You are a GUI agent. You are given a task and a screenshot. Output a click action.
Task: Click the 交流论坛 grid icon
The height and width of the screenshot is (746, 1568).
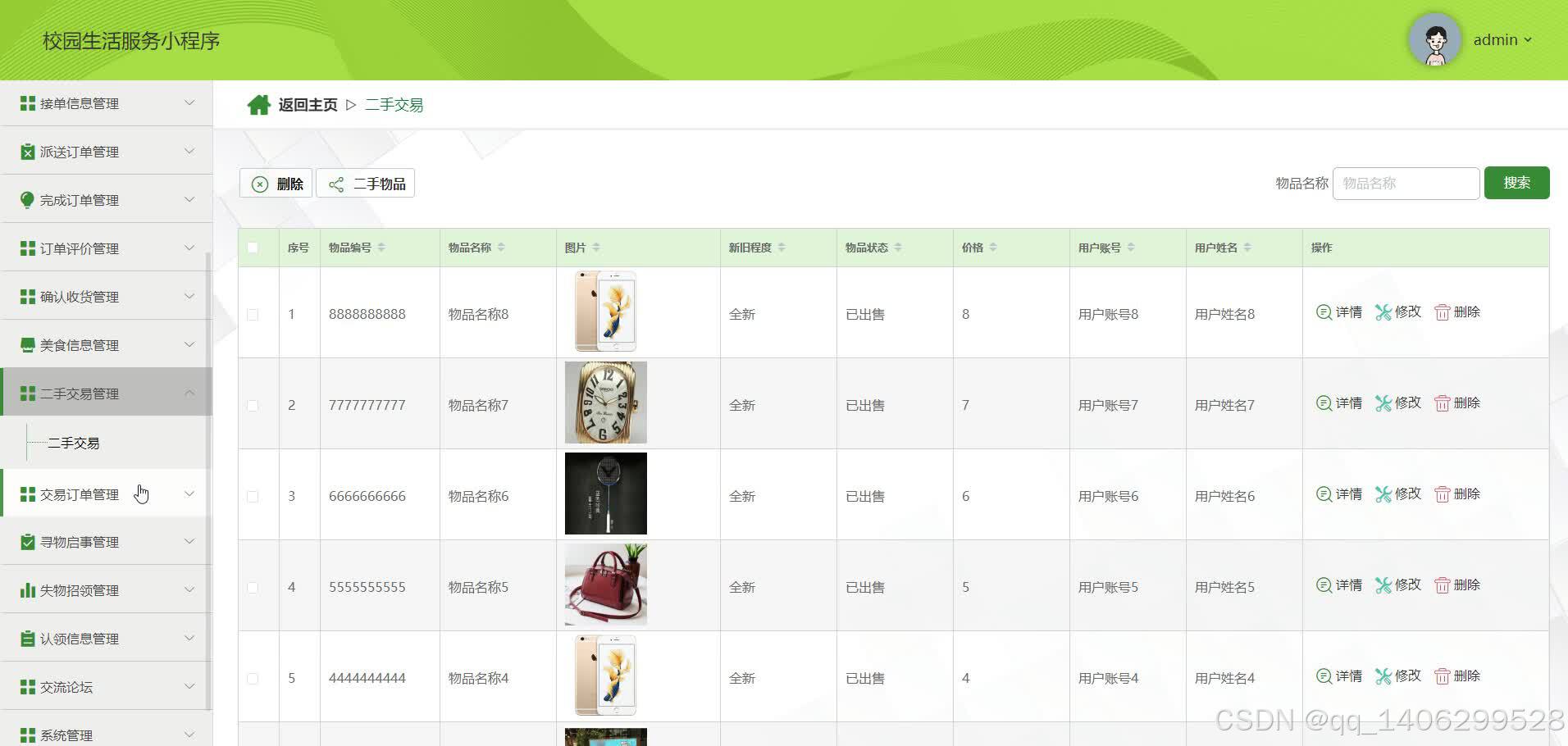[x=28, y=687]
